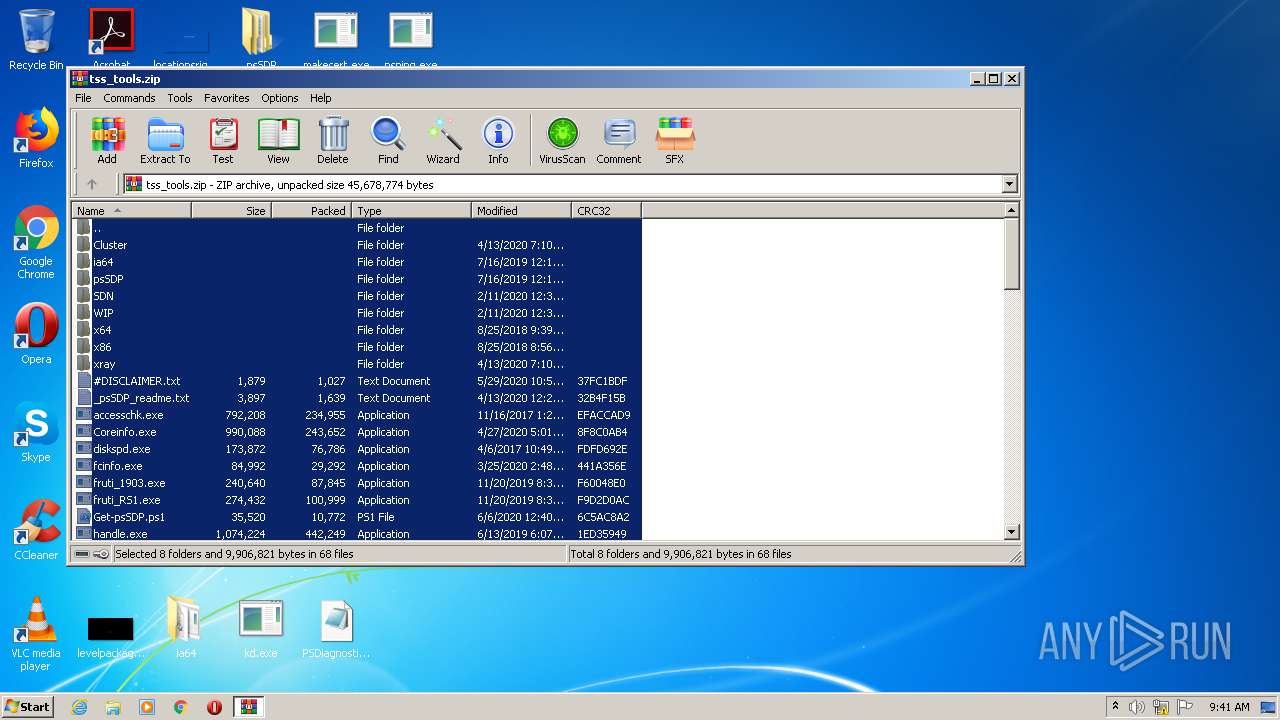Run VirusScan on archive
Viewport: 1280px width, 720px height.
click(x=562, y=141)
